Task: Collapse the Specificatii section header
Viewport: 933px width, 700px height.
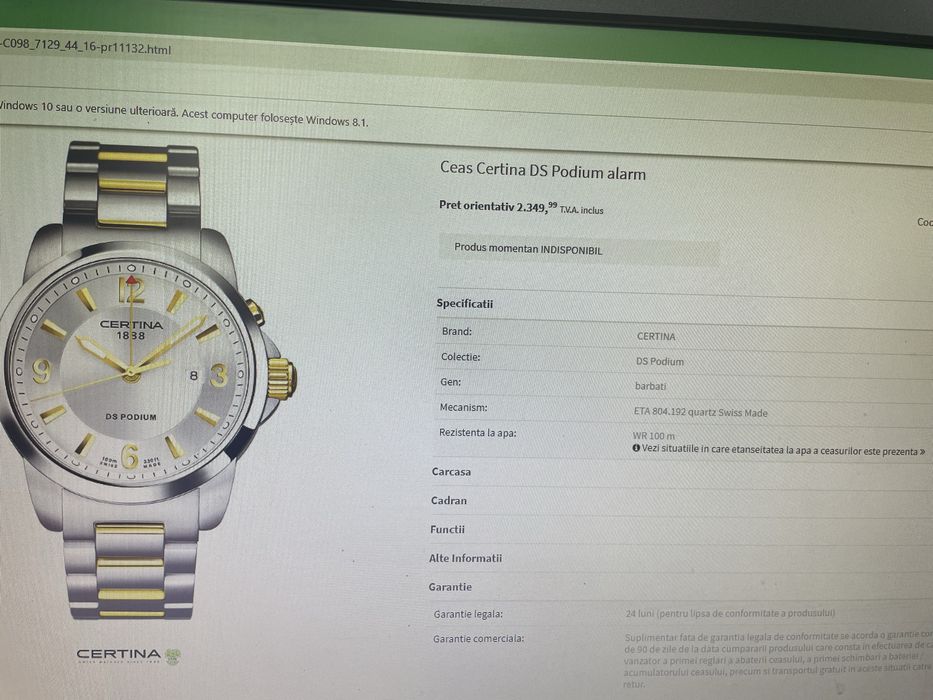Action: coord(465,304)
